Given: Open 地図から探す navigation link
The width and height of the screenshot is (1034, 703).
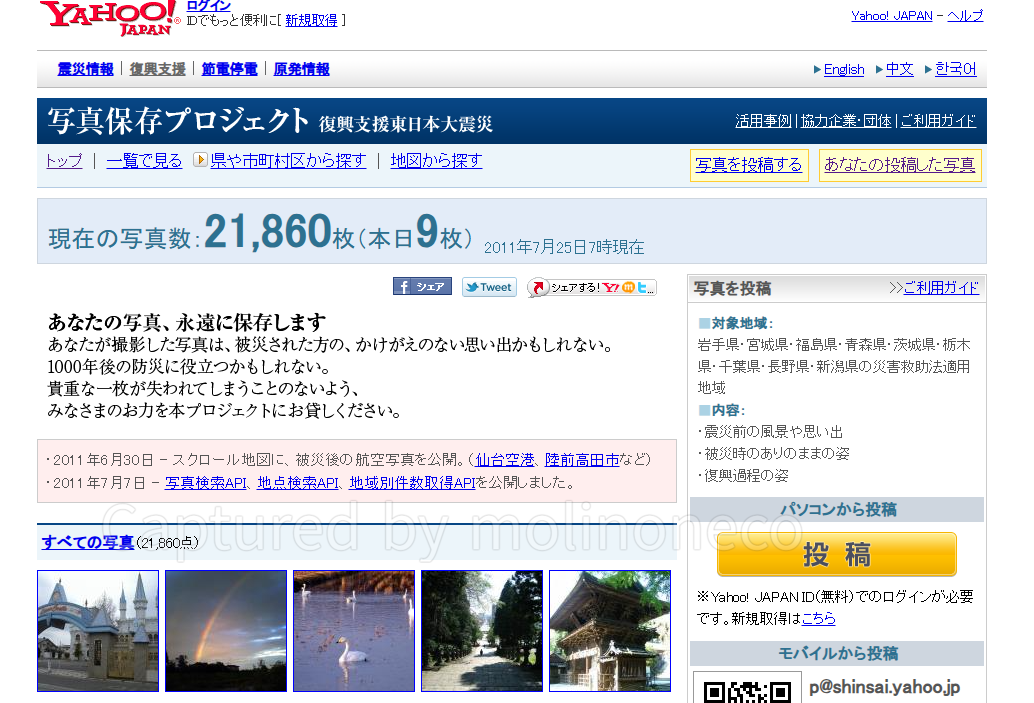Looking at the screenshot, I should point(436,160).
